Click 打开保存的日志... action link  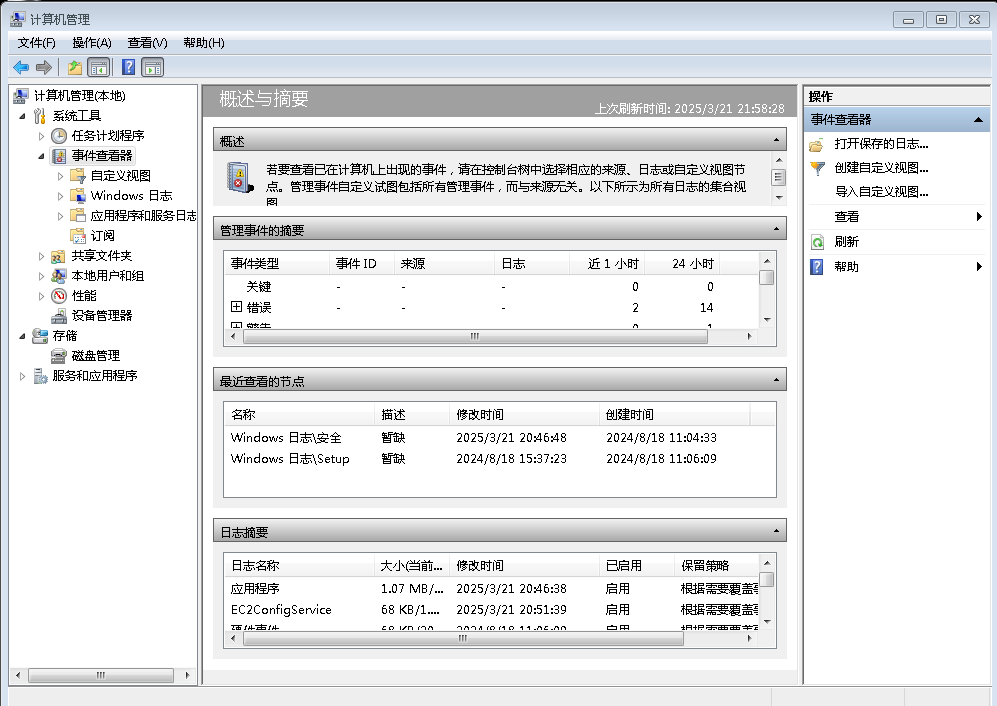881,144
